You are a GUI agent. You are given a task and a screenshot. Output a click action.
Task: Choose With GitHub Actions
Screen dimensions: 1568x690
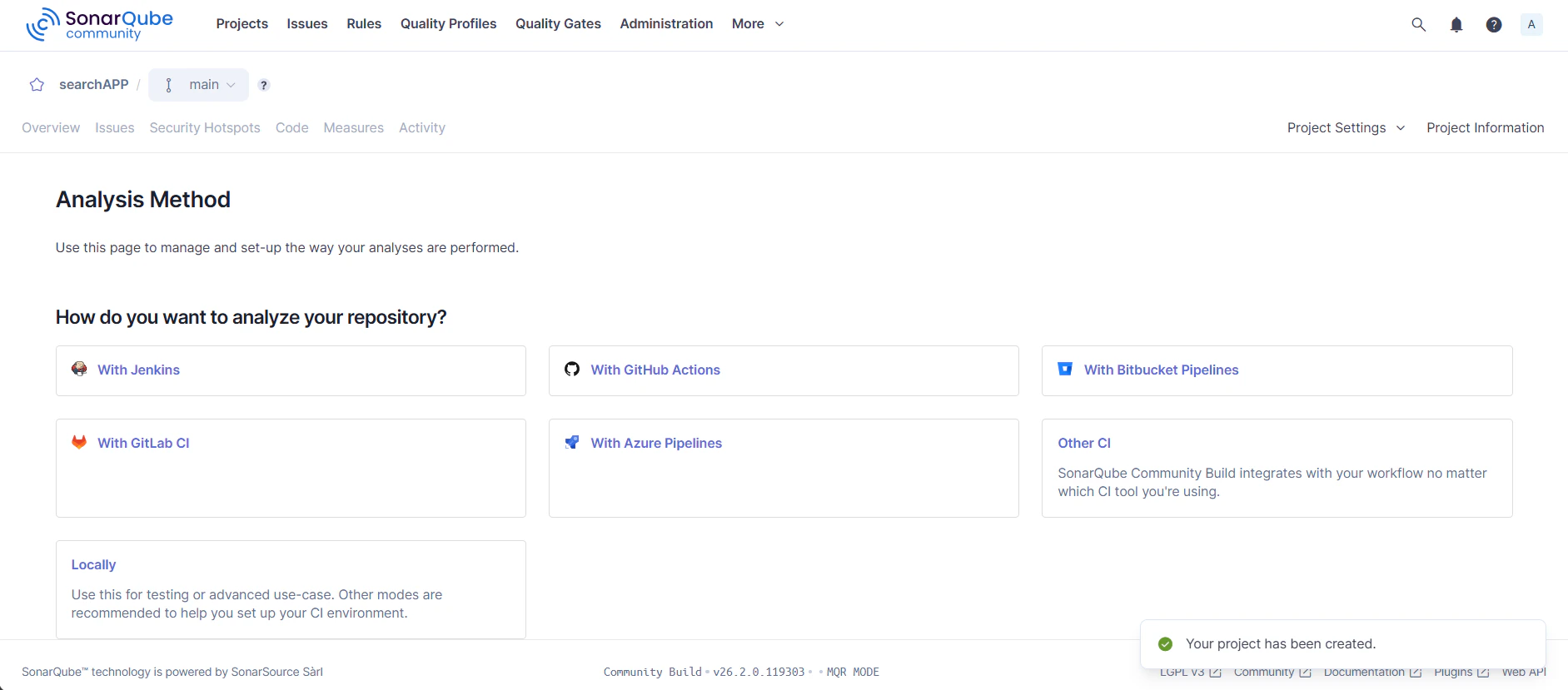tap(784, 370)
